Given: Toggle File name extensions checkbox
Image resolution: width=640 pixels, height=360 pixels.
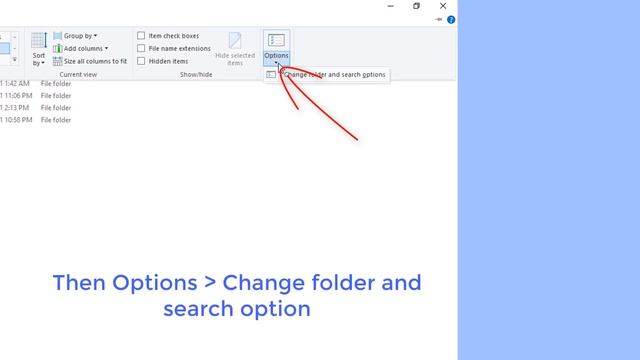Looking at the screenshot, I should (141, 49).
